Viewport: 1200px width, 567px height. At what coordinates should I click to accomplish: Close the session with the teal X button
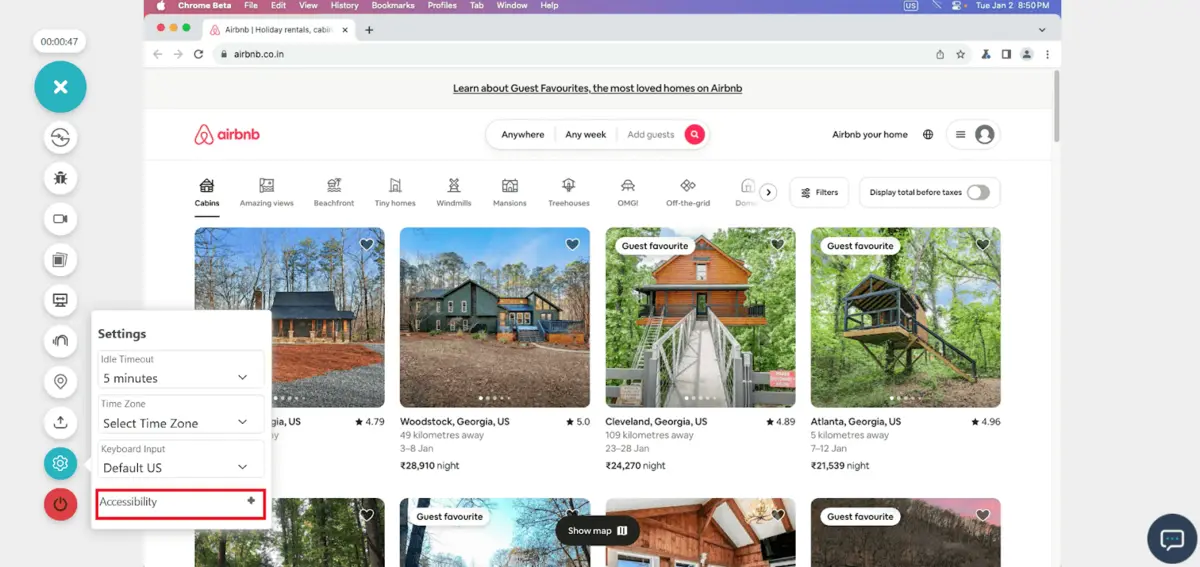coord(60,87)
